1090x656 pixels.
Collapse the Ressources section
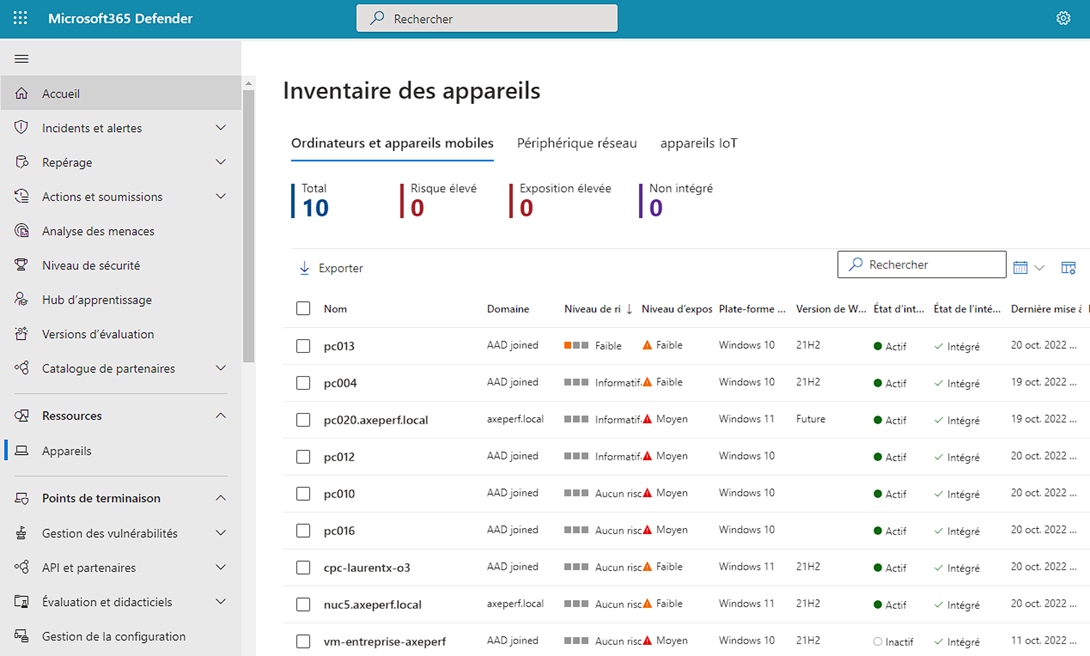tap(221, 416)
